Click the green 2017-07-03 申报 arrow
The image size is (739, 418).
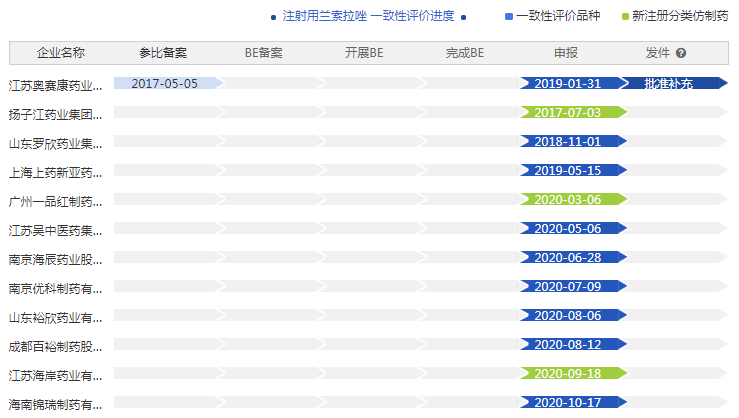574,112
